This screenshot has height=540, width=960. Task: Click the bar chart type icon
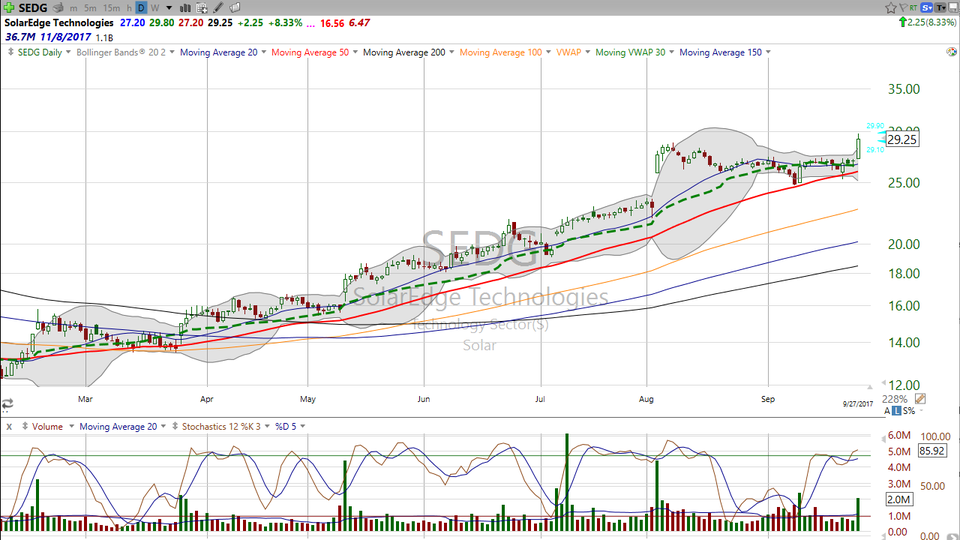[185, 8]
